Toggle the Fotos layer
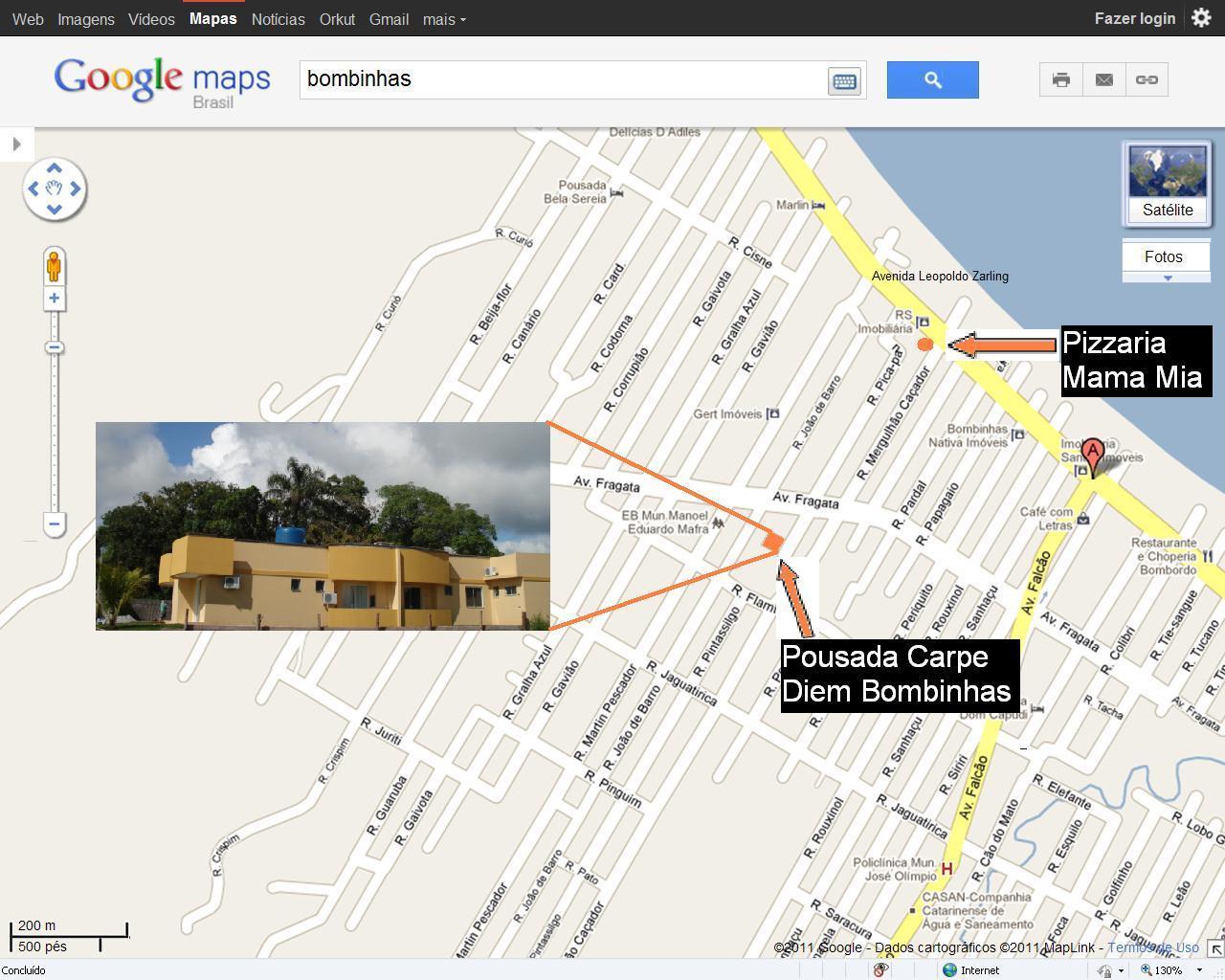 pos(1164,256)
